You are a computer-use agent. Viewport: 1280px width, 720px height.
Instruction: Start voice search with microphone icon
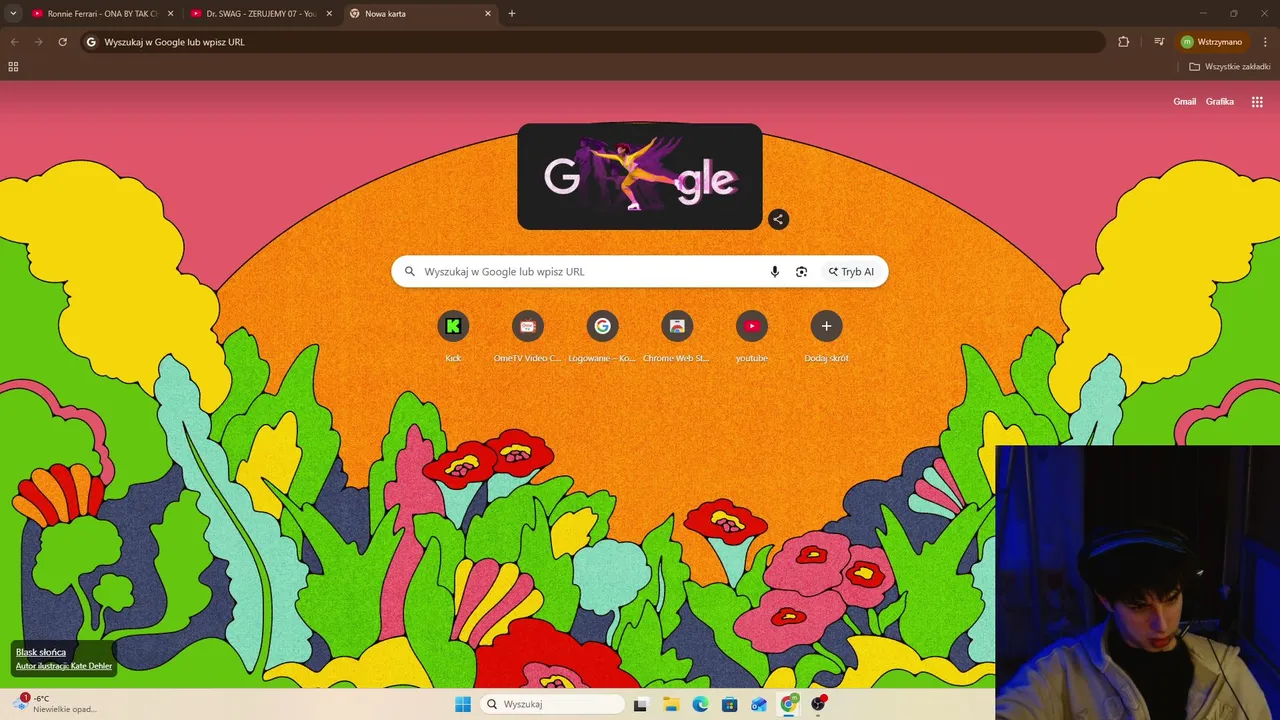tap(774, 272)
